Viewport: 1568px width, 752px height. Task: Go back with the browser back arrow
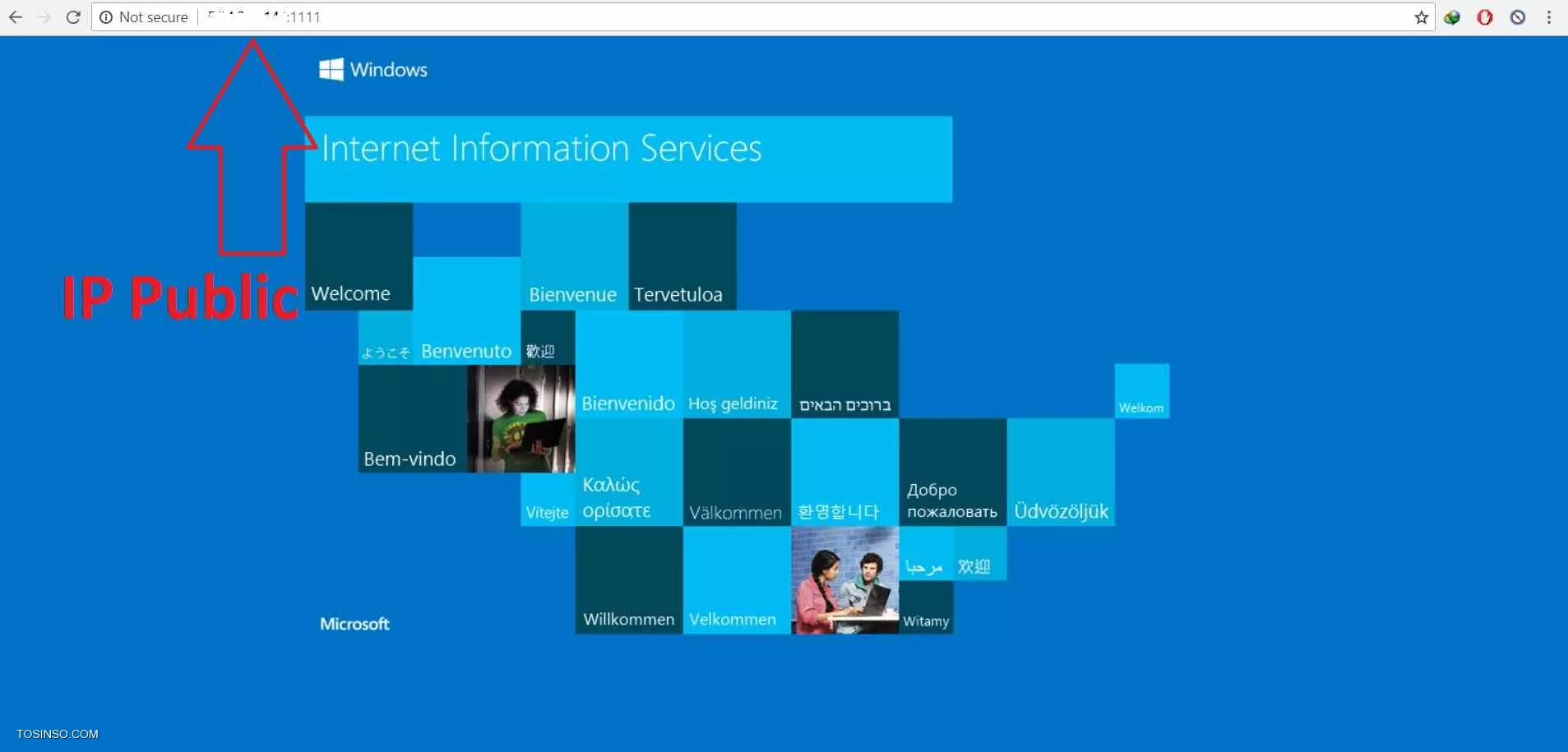[16, 17]
